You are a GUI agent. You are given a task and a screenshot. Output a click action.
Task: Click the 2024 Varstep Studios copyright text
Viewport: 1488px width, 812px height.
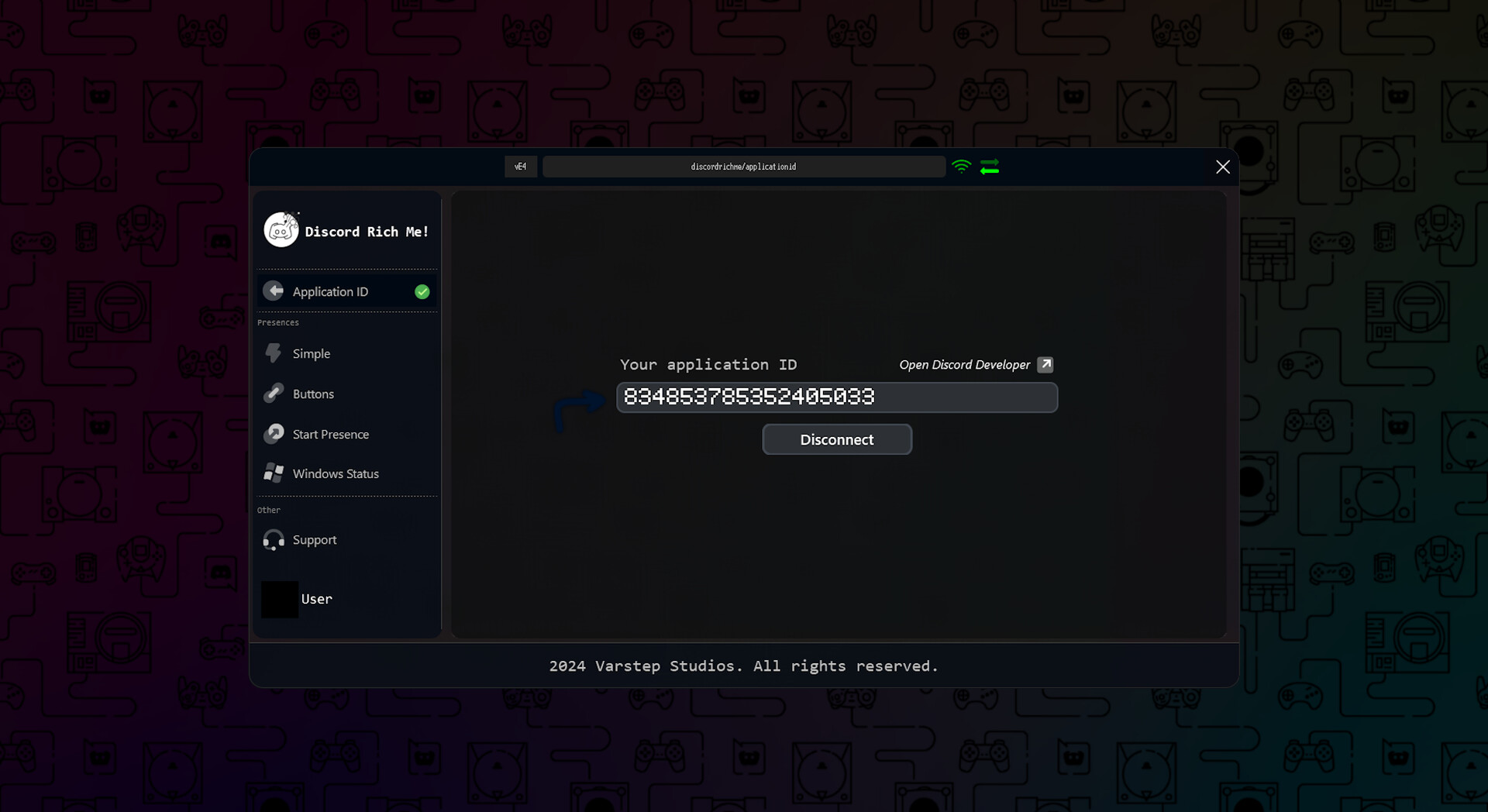pos(744,666)
